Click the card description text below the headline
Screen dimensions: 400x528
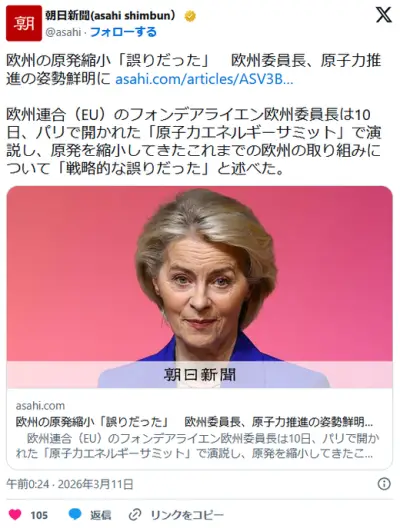coord(197,446)
